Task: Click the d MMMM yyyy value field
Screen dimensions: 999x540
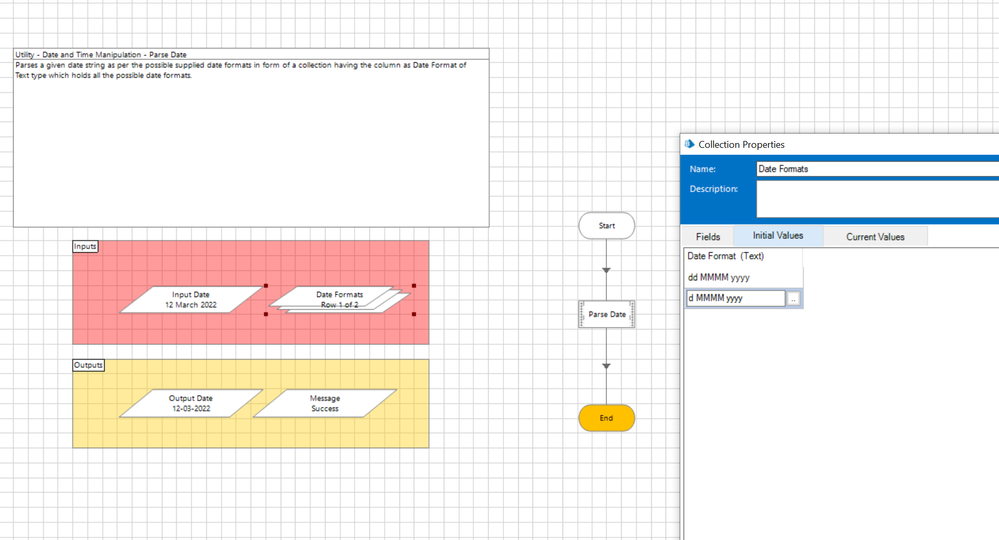Action: (x=735, y=298)
